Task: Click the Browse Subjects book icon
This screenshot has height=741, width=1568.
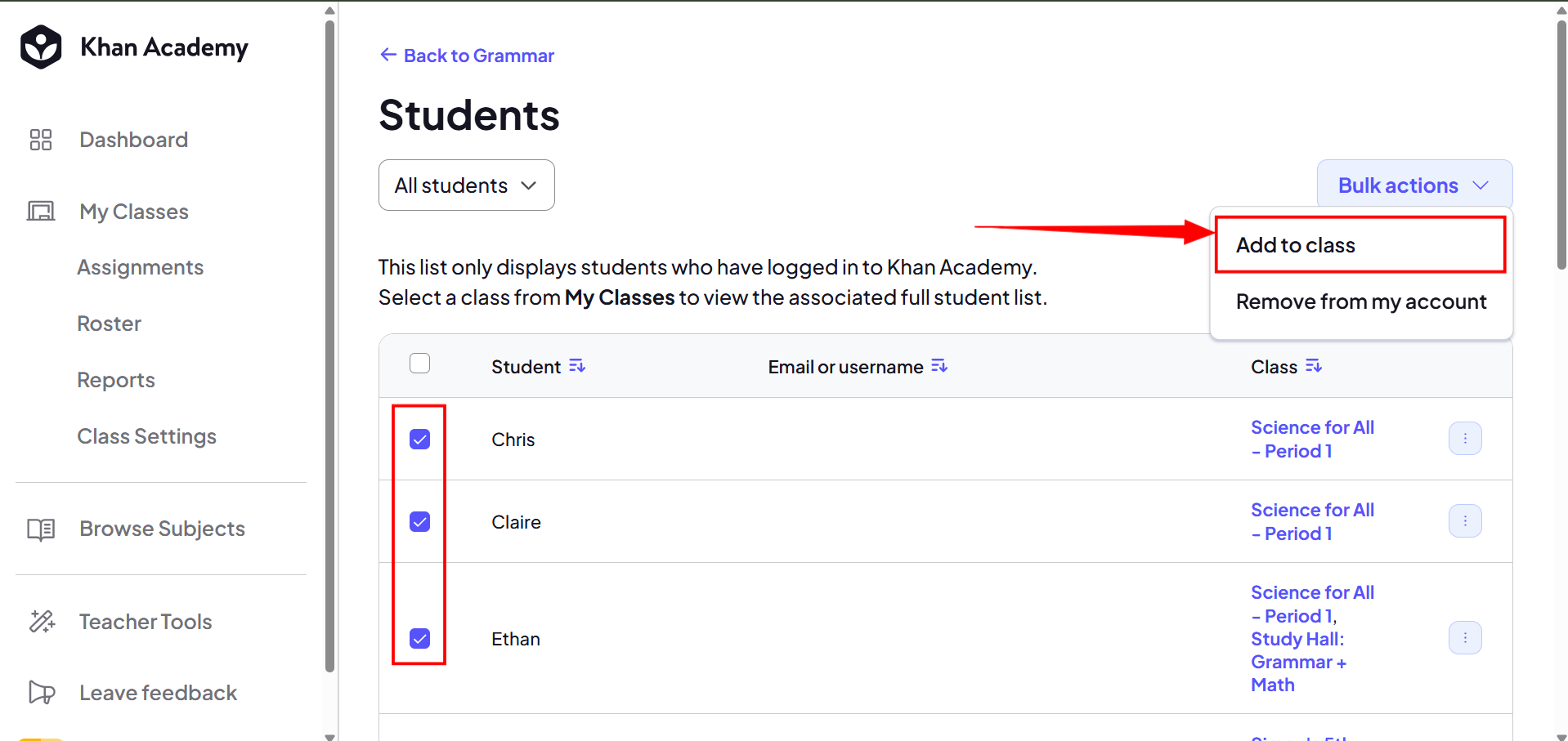Action: tap(41, 529)
